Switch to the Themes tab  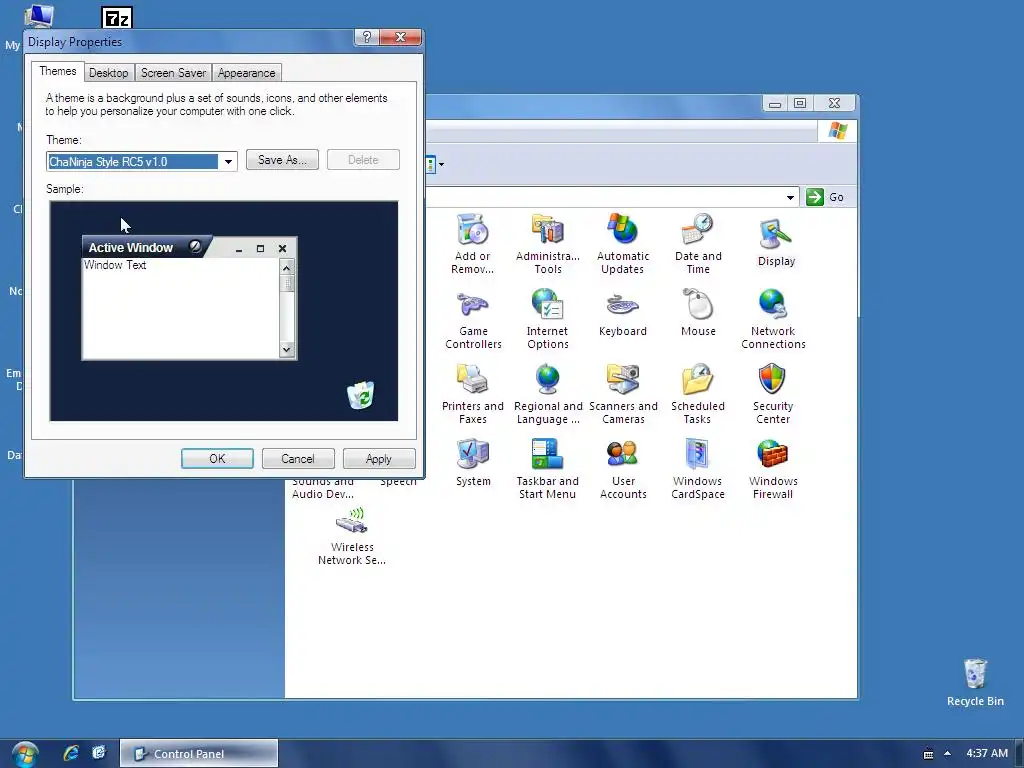[57, 71]
